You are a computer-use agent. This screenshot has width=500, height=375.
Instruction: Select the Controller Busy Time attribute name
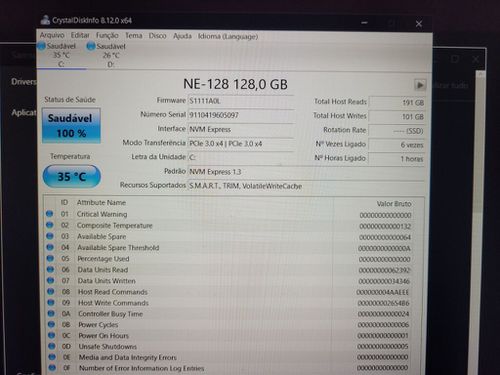tap(111, 314)
